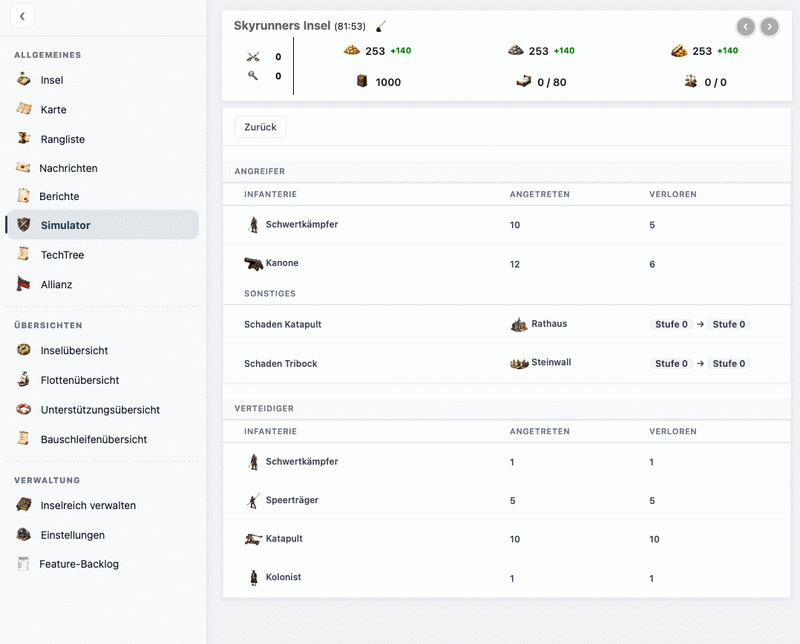Click the defender Schwertkämpfer label
The image size is (800, 644).
tap(302, 461)
